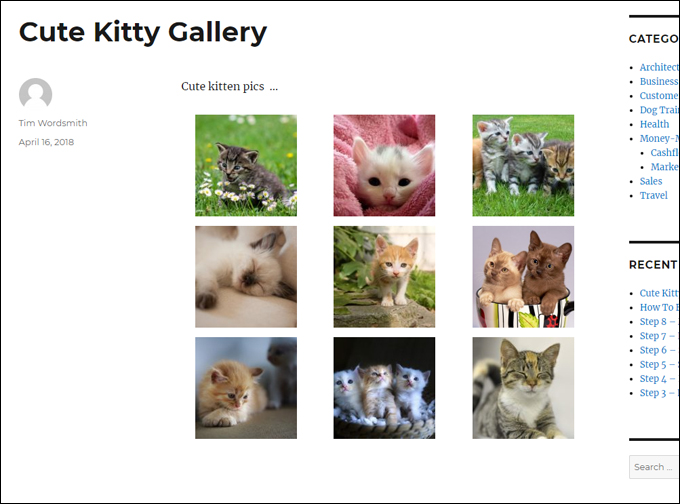Screen dimensions: 680x504
Task: Open the kitten in daisies thumbnail
Action: click(x=246, y=165)
